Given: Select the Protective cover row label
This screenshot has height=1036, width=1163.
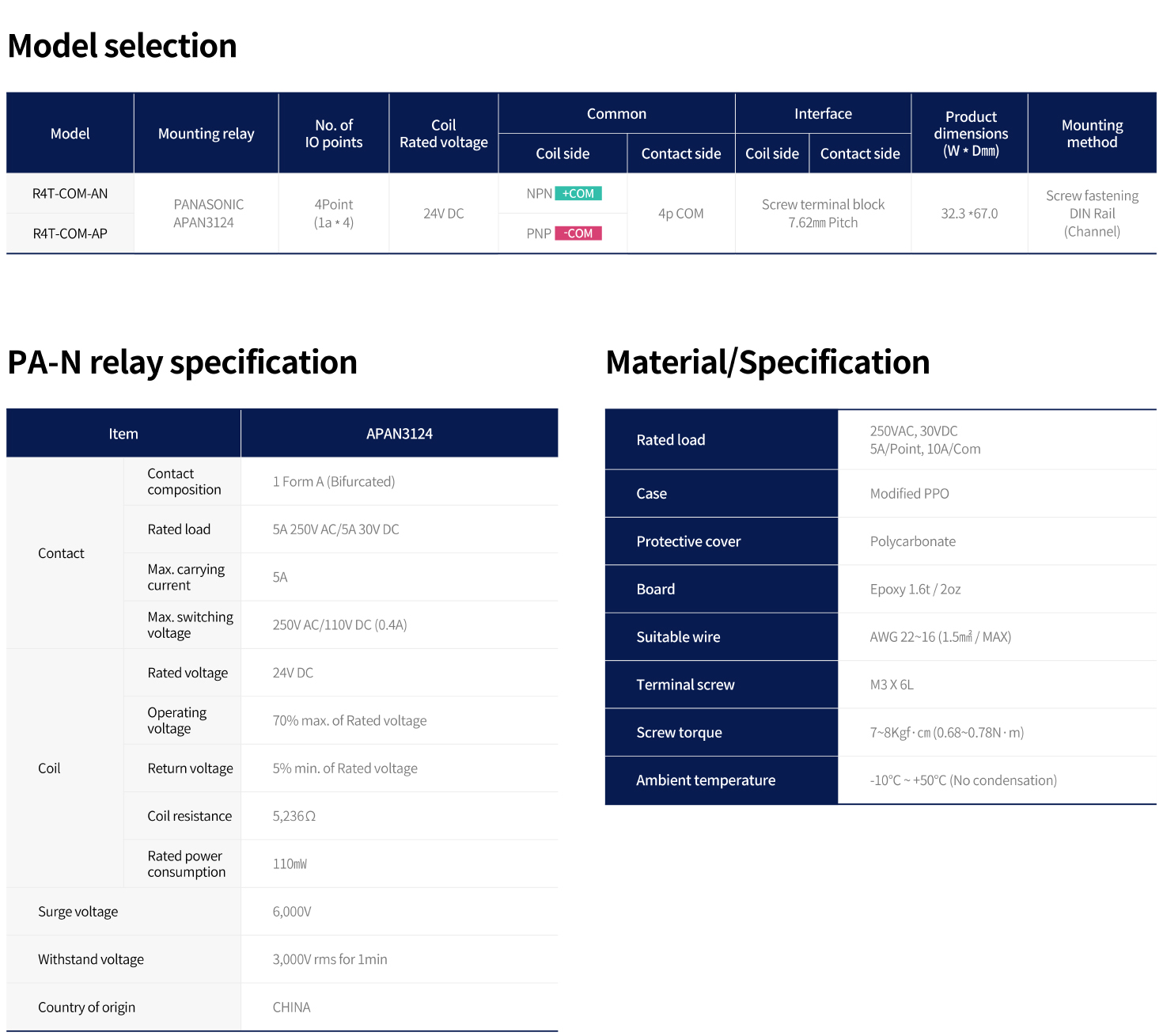Looking at the screenshot, I should [688, 541].
